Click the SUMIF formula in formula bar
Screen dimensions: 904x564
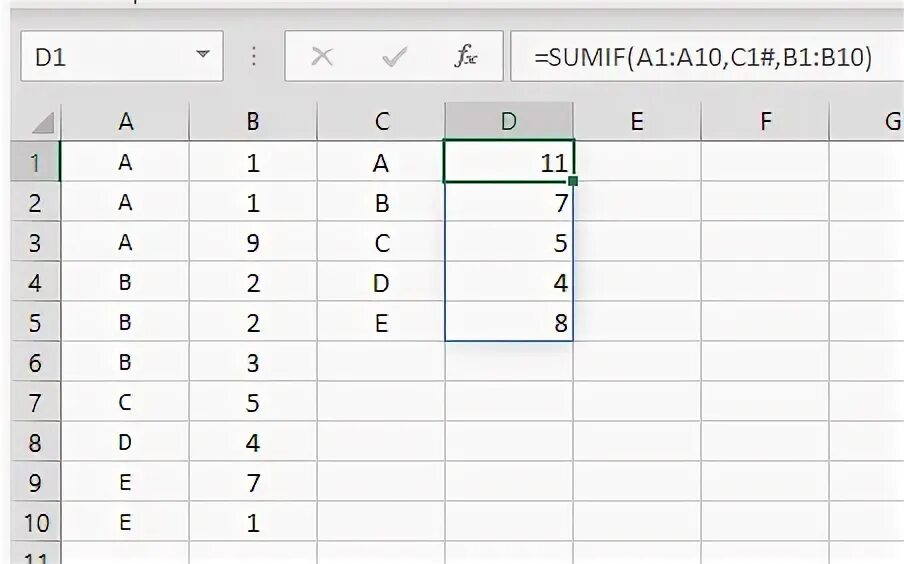point(703,57)
